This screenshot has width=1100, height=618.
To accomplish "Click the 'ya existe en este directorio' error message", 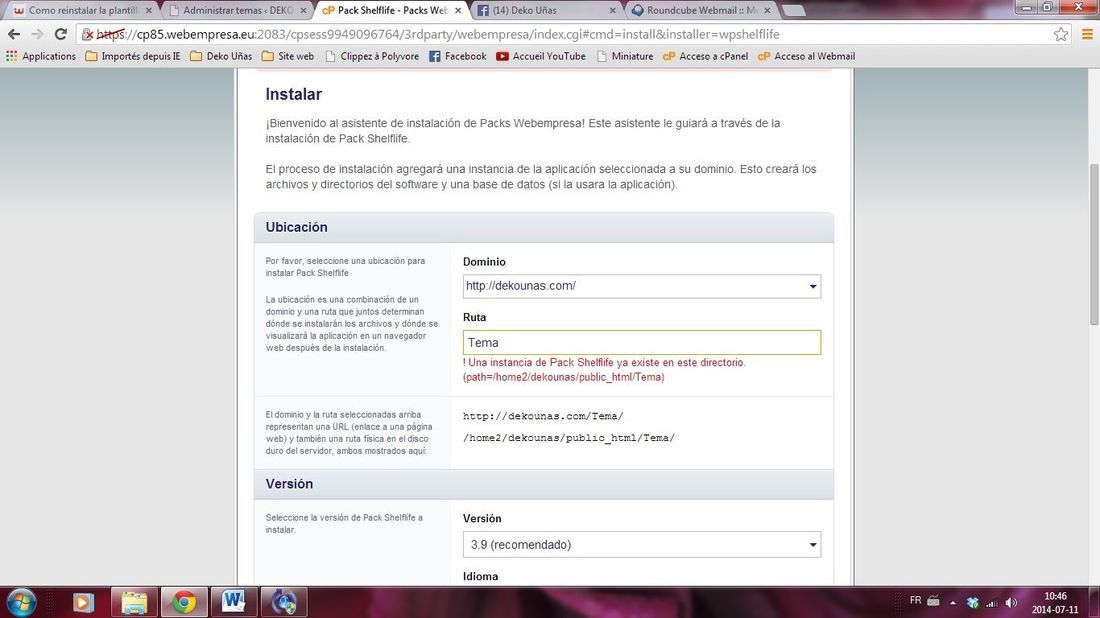I will [604, 370].
